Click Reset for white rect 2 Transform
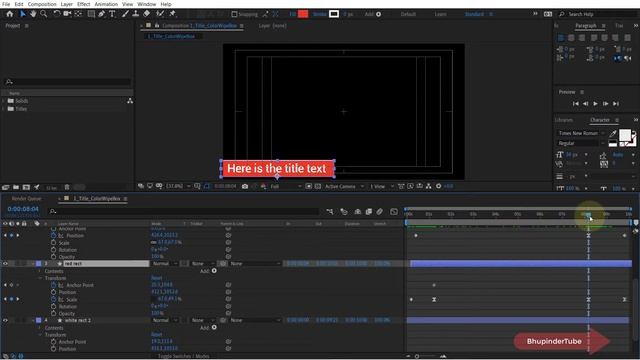Viewport: 640px width, 360px height. click(x=156, y=335)
